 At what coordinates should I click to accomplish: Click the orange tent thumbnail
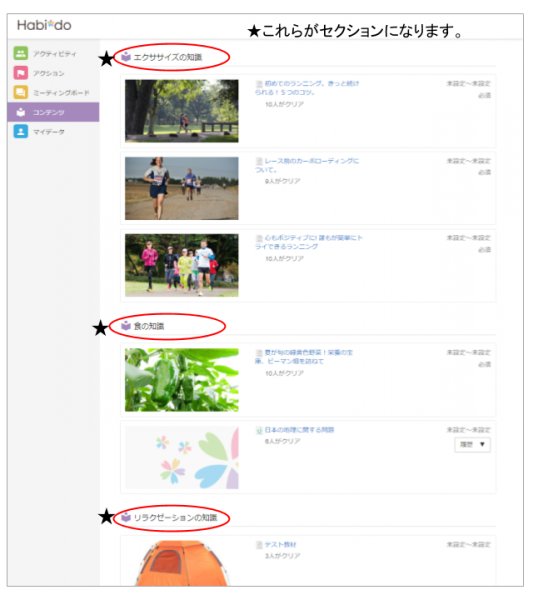(x=182, y=563)
